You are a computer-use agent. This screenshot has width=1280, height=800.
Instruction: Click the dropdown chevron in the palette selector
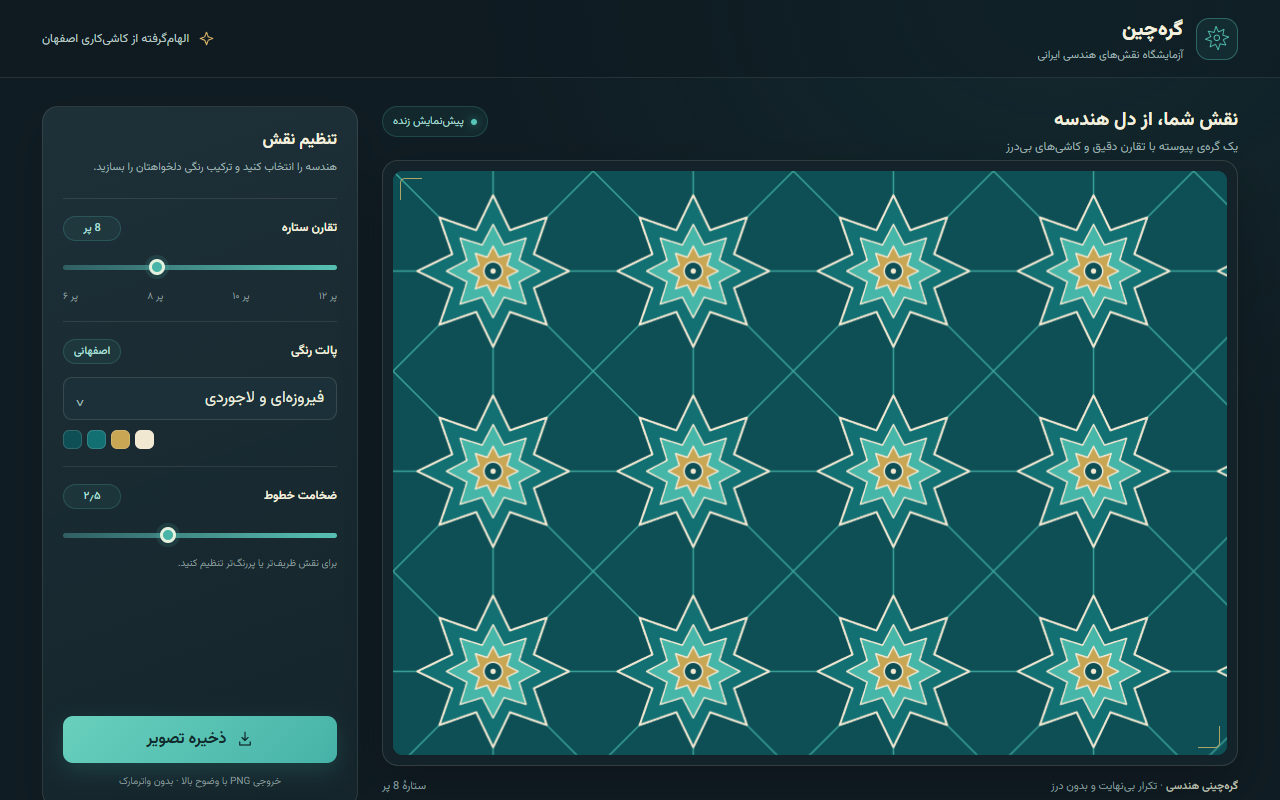(x=80, y=402)
